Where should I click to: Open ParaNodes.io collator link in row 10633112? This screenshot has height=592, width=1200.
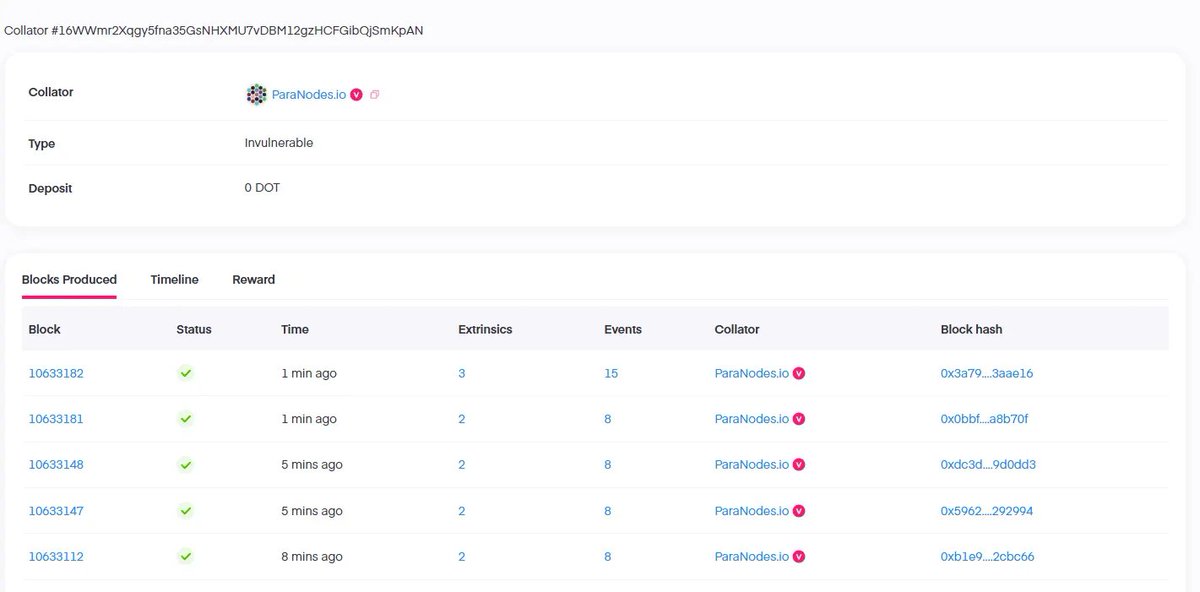pyautogui.click(x=752, y=557)
